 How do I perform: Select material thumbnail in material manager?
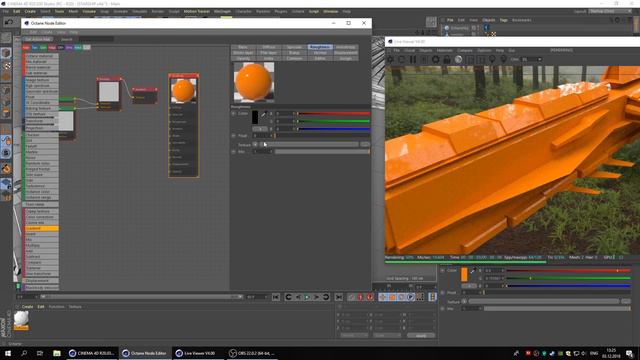tap(21, 320)
